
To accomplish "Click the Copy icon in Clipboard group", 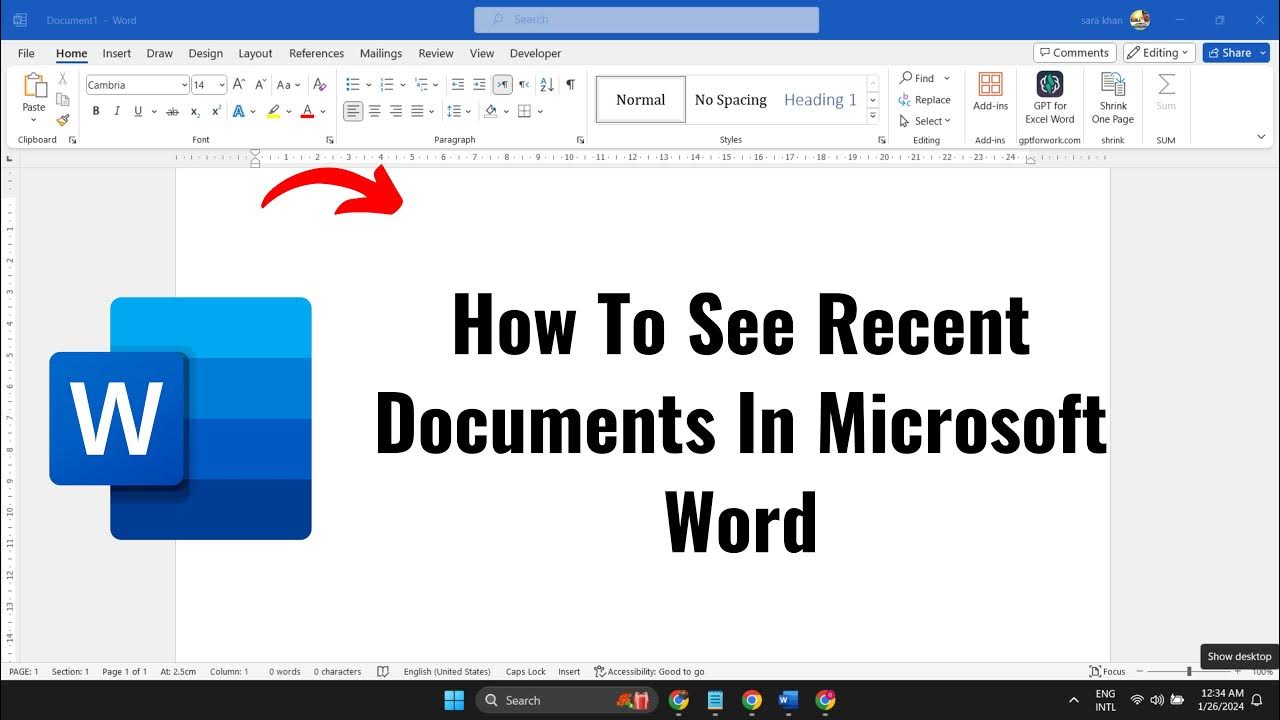I will click(x=63, y=99).
